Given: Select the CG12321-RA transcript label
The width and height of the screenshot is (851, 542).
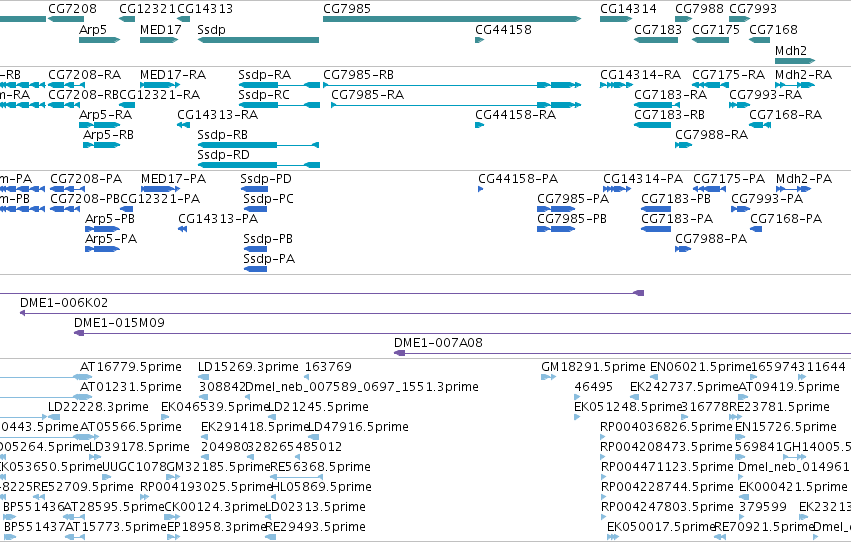Looking at the screenshot, I should pos(160,94).
